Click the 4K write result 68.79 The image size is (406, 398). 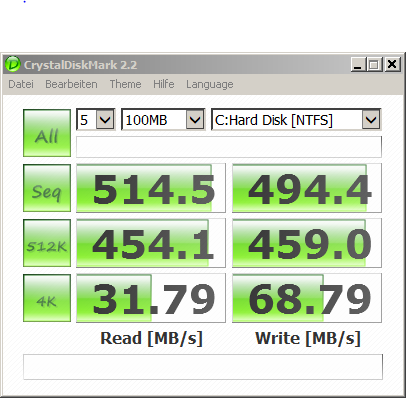(307, 298)
